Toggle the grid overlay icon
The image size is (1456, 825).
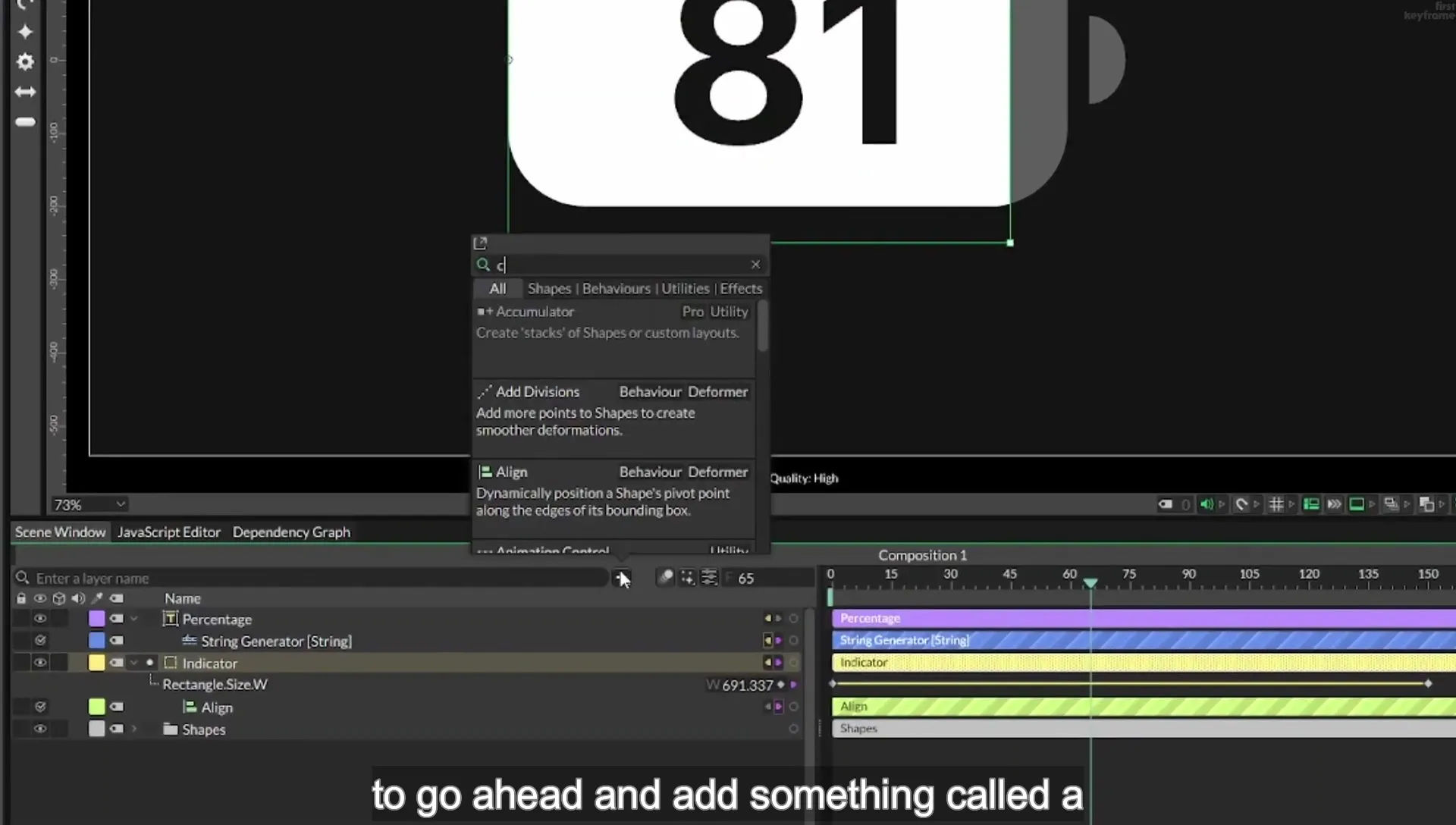coord(1276,504)
